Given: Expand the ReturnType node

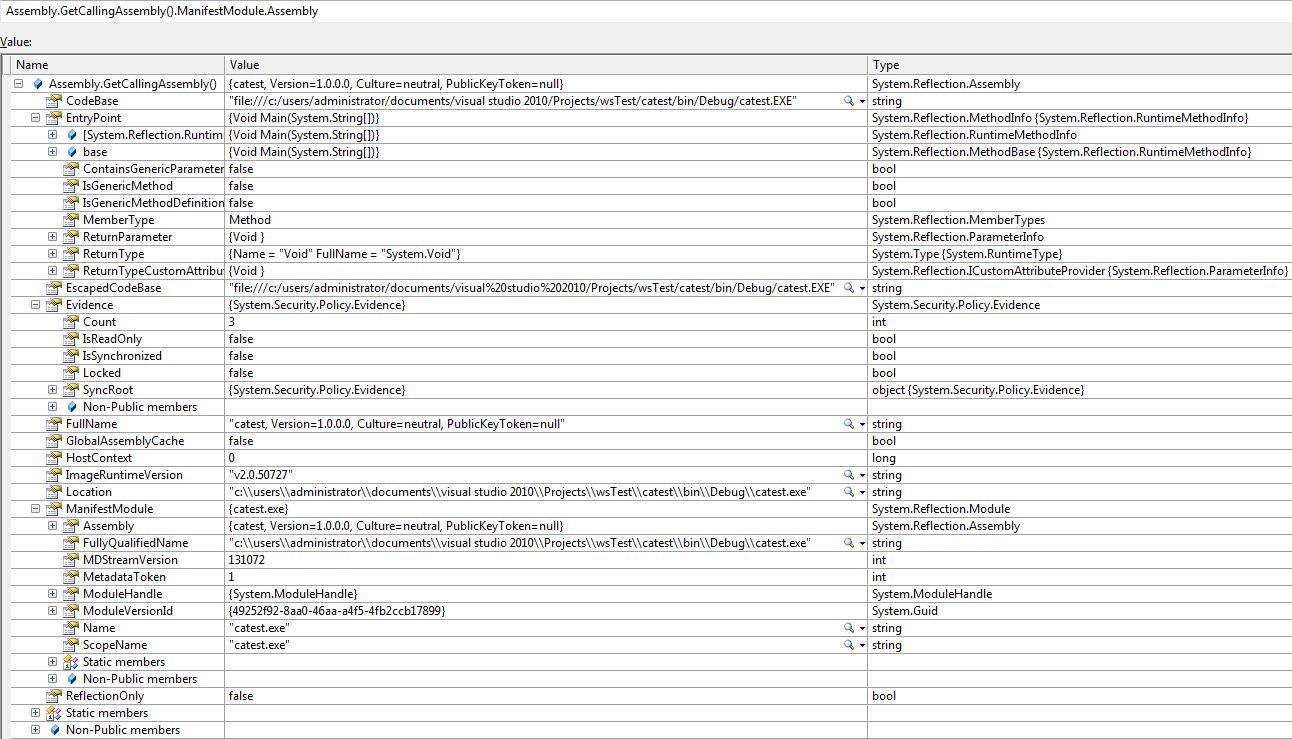Looking at the screenshot, I should point(53,254).
